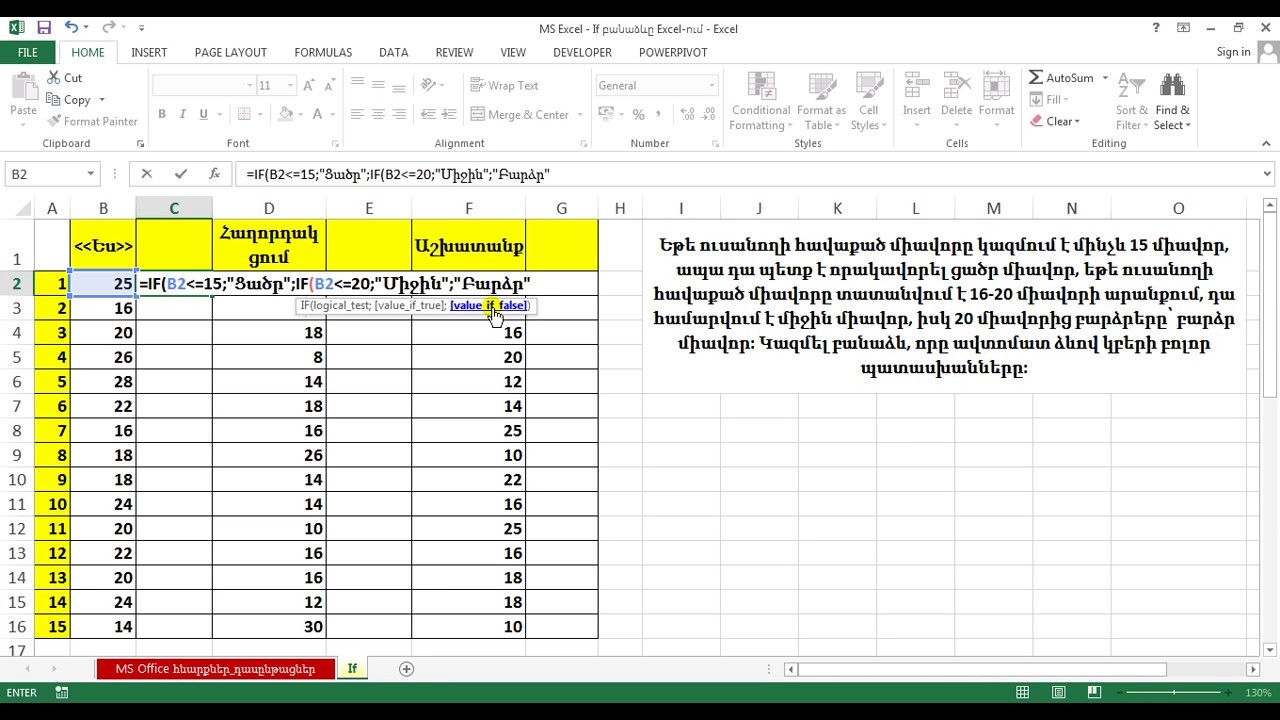Open Conditional Formatting menu
1280x720 pixels.
coord(761,101)
